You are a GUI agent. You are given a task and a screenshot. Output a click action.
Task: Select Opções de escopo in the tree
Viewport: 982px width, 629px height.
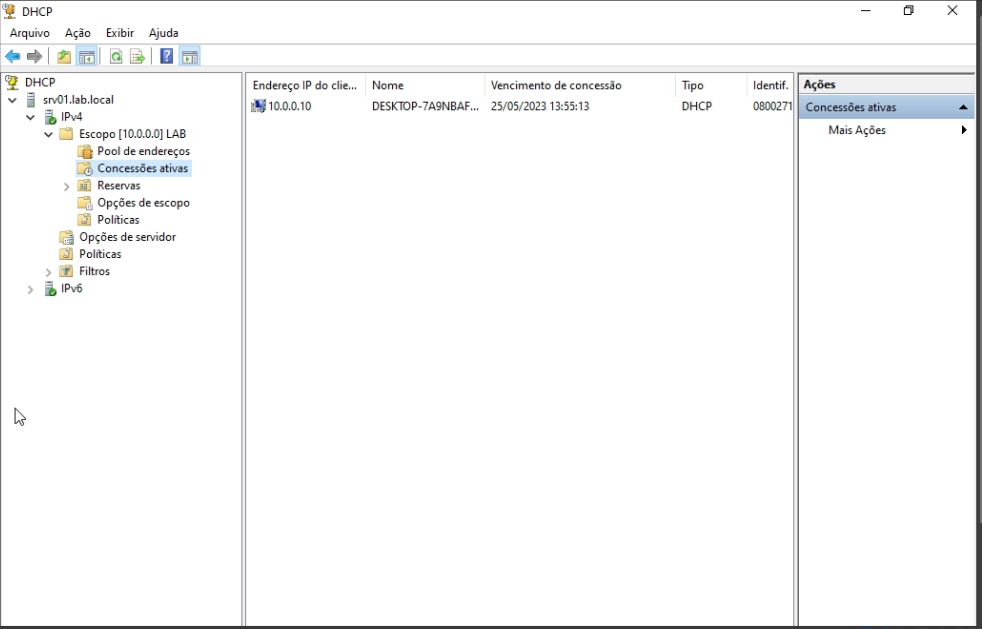[143, 202]
